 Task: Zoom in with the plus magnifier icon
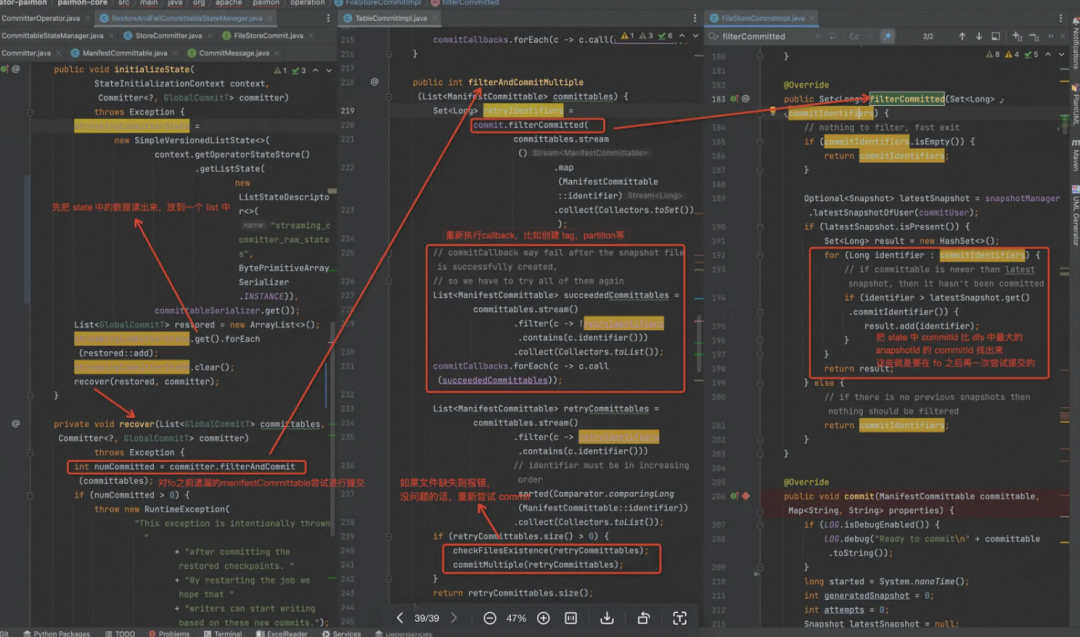(543, 618)
